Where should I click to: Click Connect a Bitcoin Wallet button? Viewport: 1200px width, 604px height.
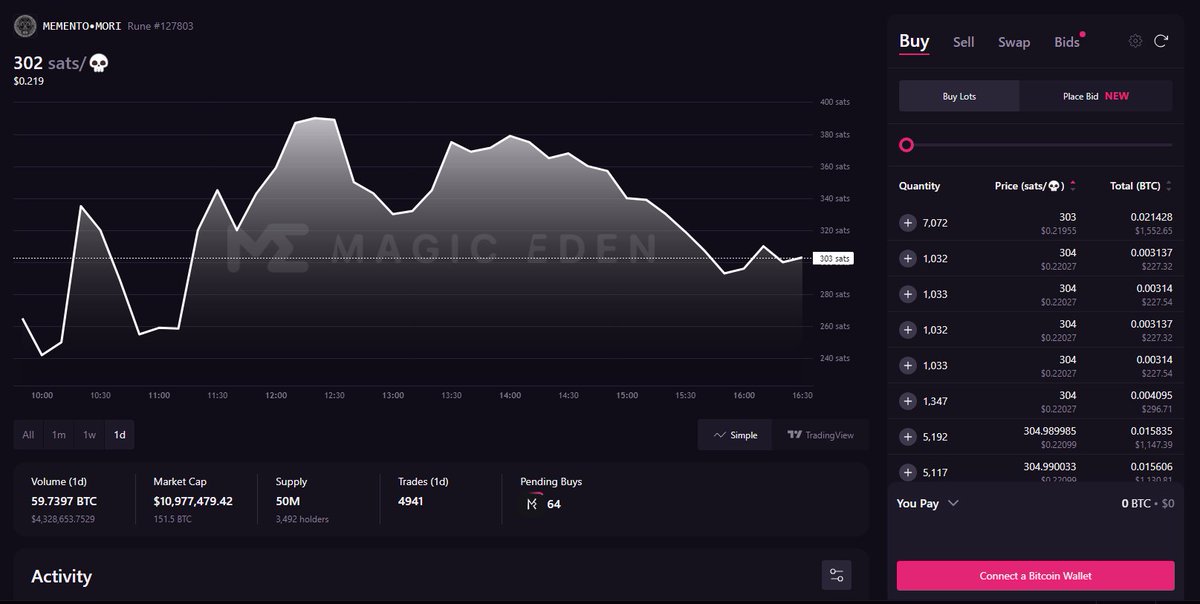pyautogui.click(x=1035, y=576)
